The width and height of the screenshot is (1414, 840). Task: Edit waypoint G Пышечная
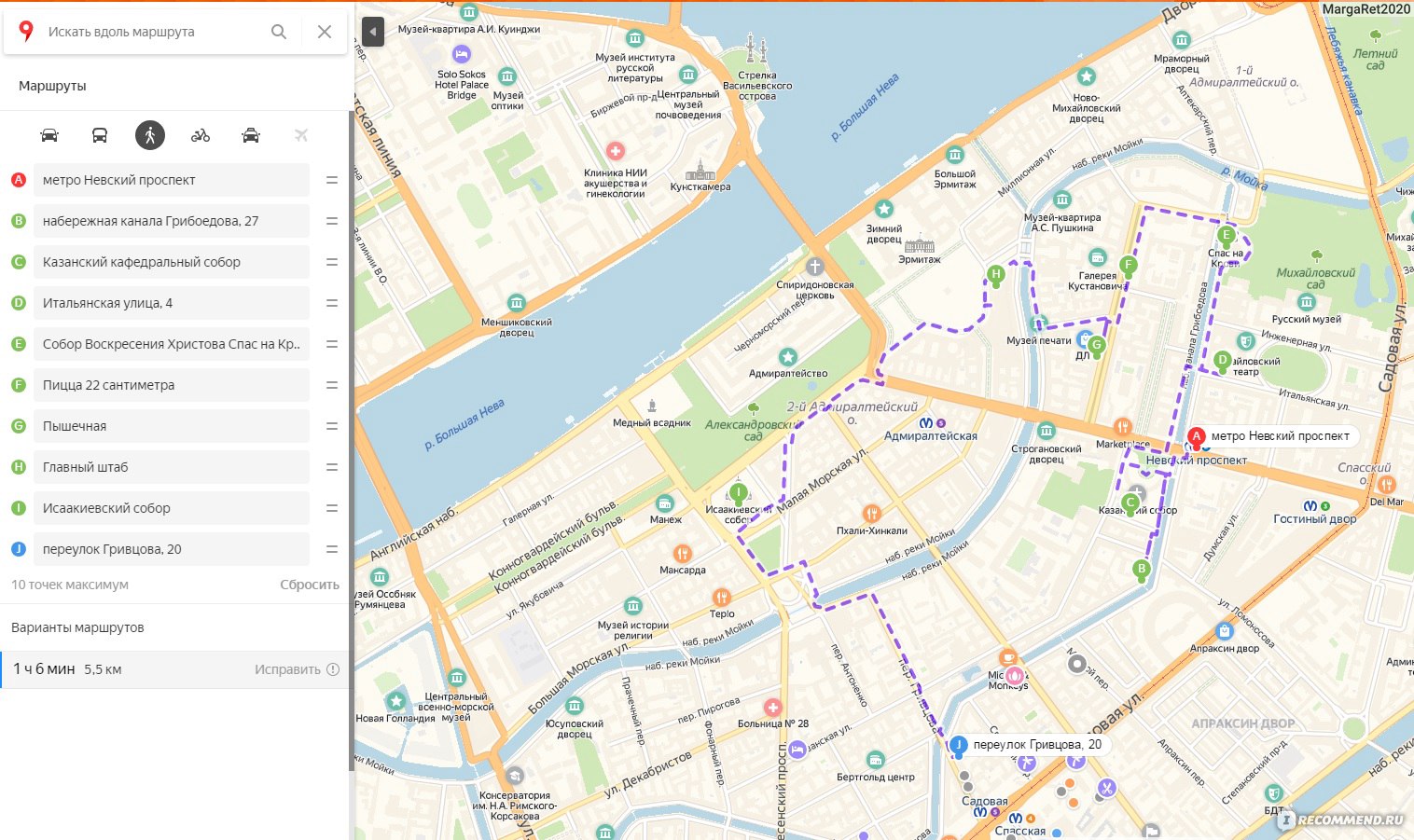172,426
